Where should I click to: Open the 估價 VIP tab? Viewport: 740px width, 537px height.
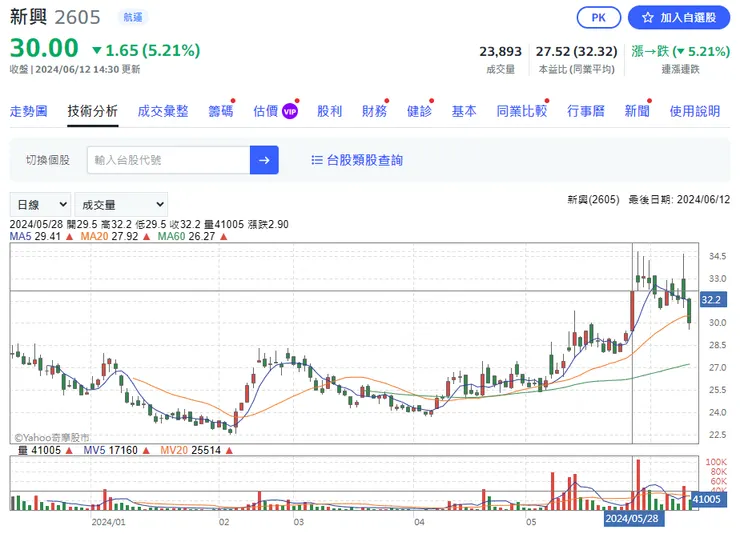coord(275,111)
